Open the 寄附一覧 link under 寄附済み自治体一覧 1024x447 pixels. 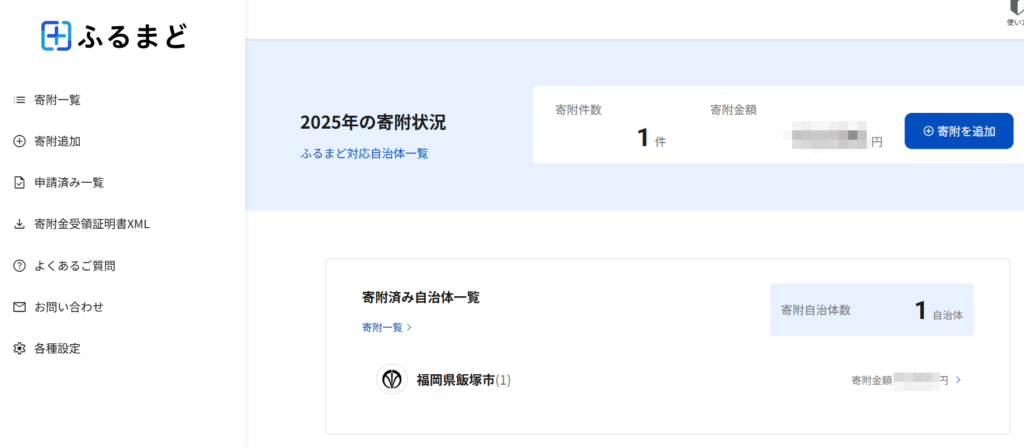(x=387, y=327)
